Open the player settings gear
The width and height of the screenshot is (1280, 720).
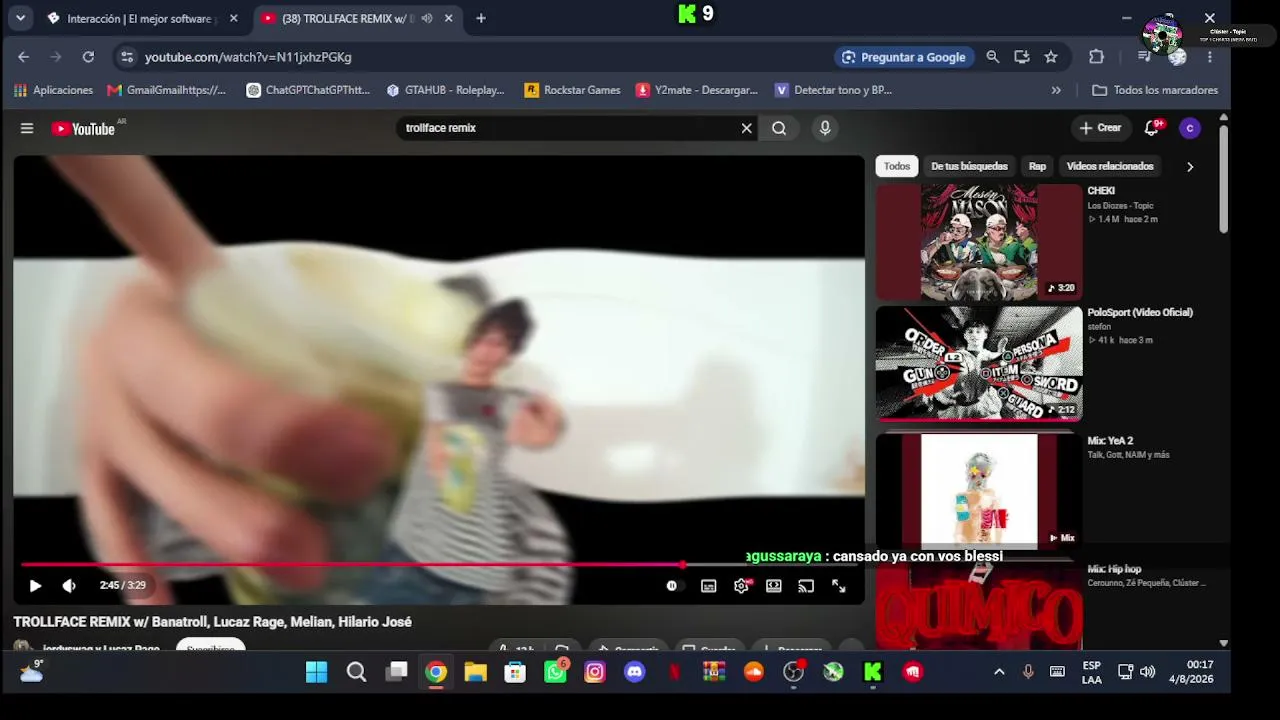[741, 586]
